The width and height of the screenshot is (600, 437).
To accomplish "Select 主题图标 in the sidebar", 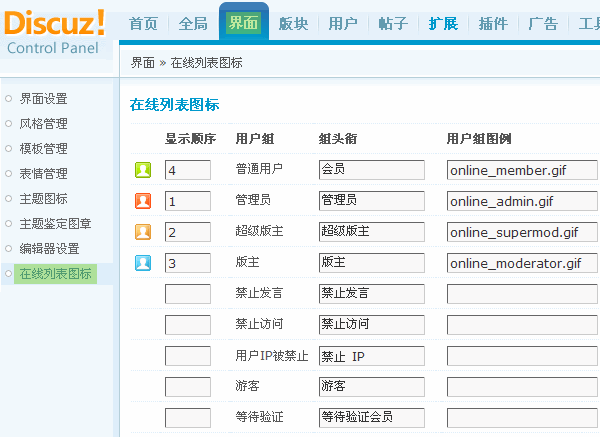I will click(x=44, y=199).
